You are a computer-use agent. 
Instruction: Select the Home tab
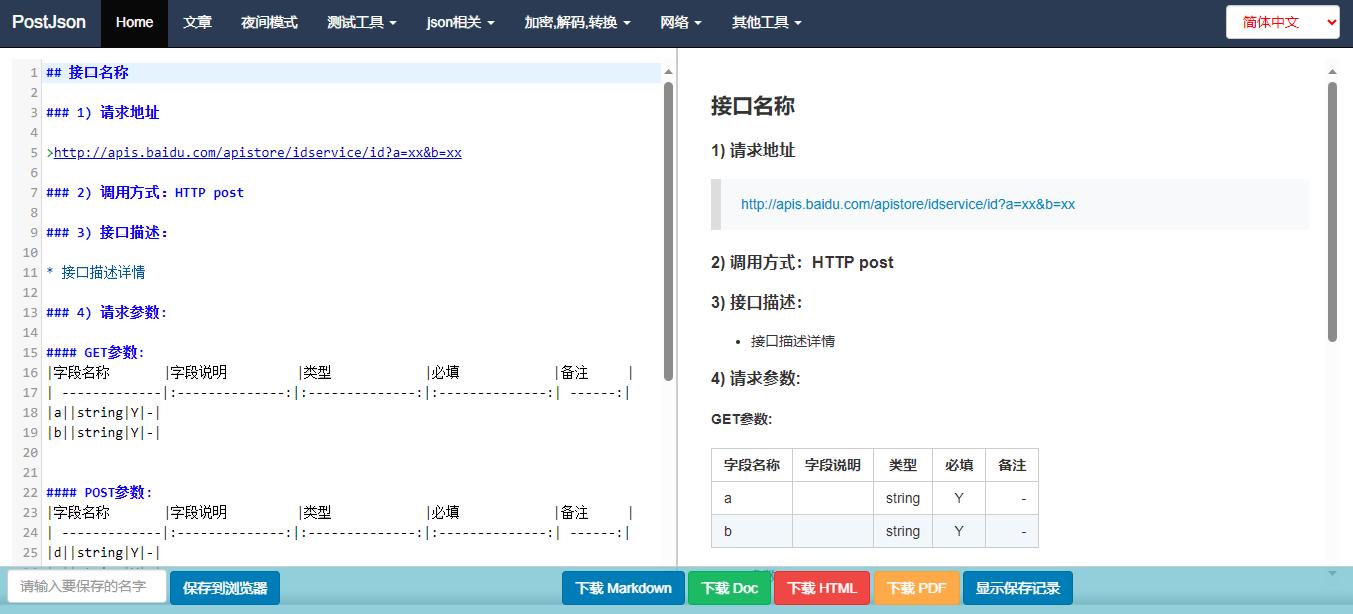tap(134, 21)
